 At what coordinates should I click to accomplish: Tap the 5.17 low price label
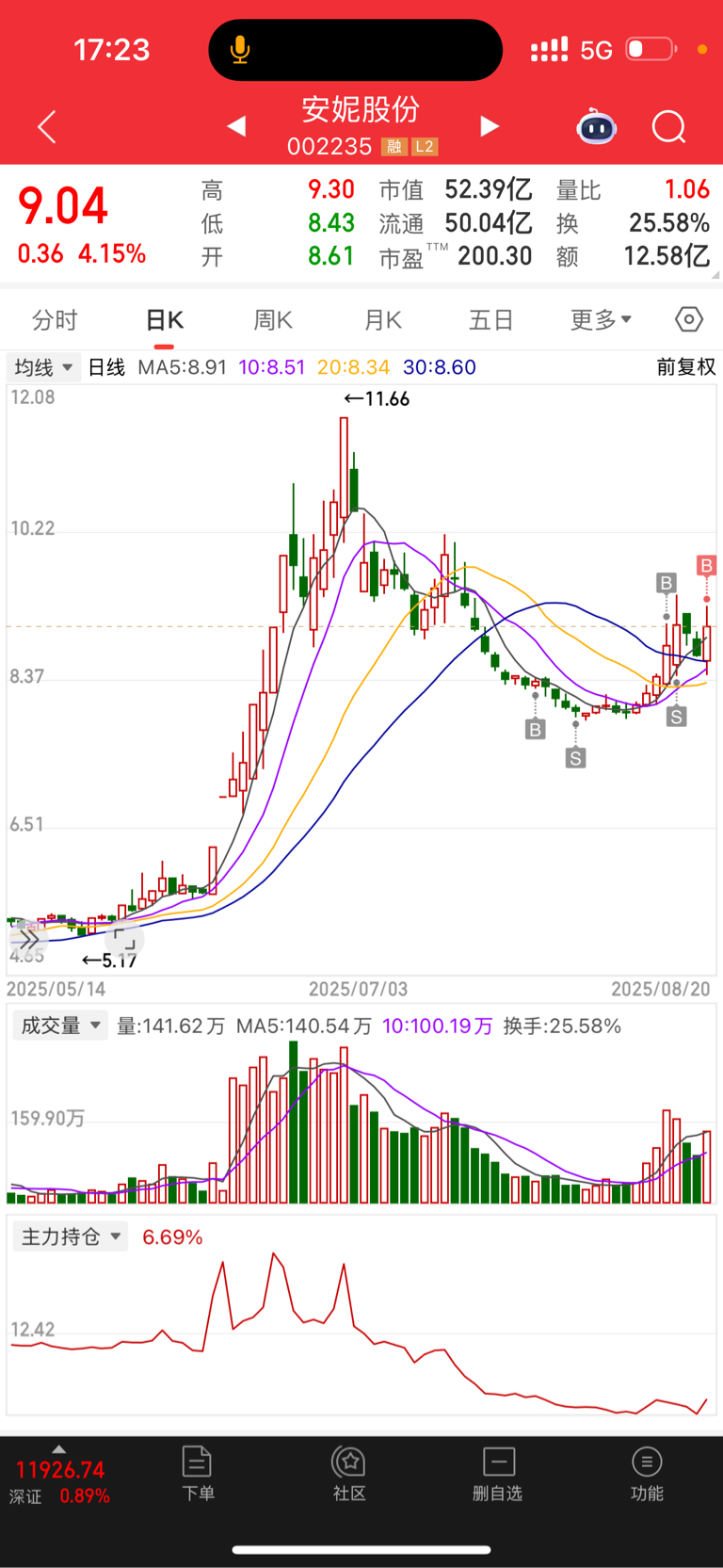coord(110,961)
